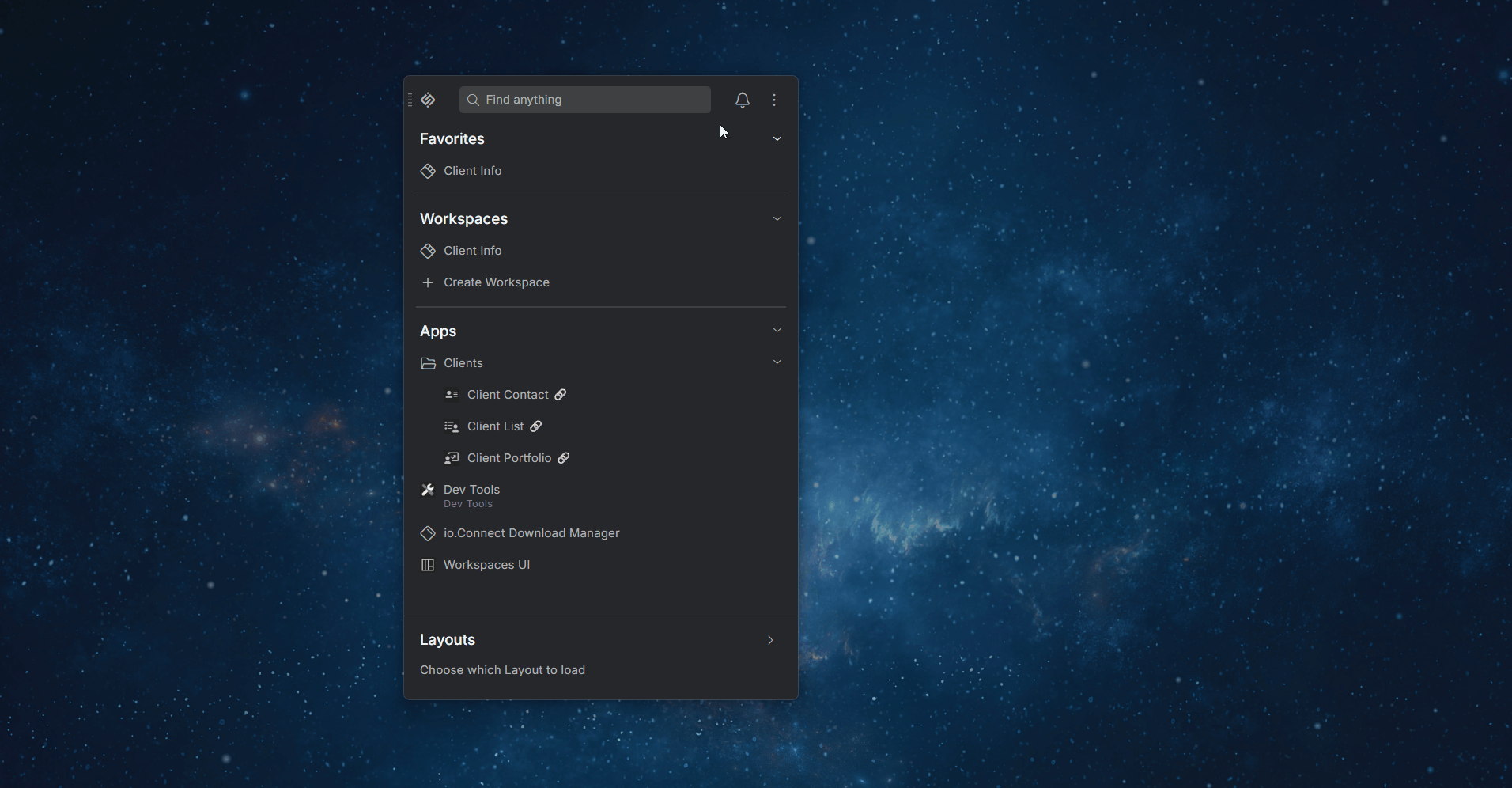Click the plus icon for Create Workspace
The image size is (1512, 788).
coord(428,282)
